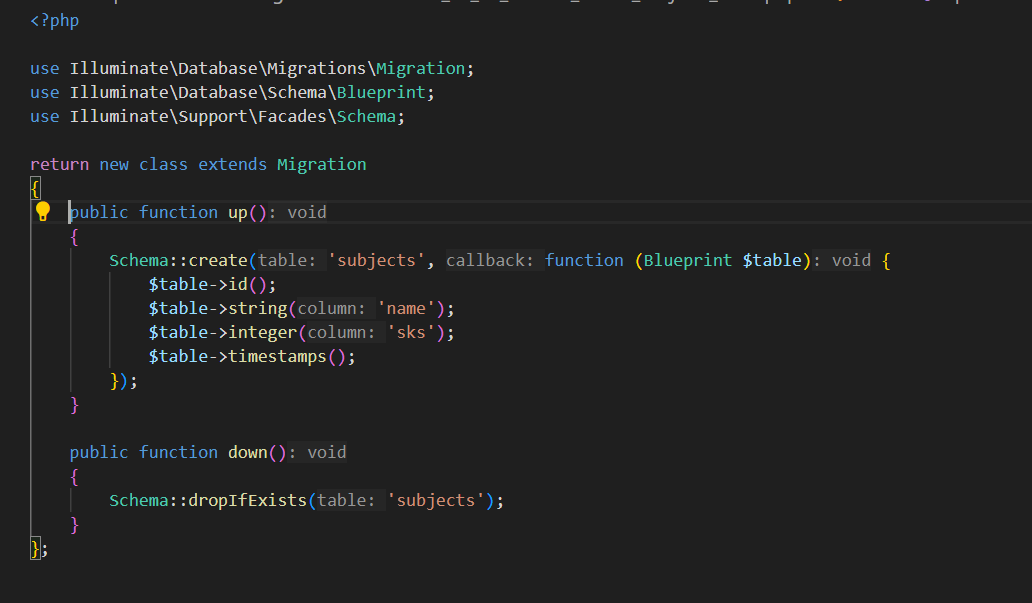Click the return keyword

[x=59, y=164]
